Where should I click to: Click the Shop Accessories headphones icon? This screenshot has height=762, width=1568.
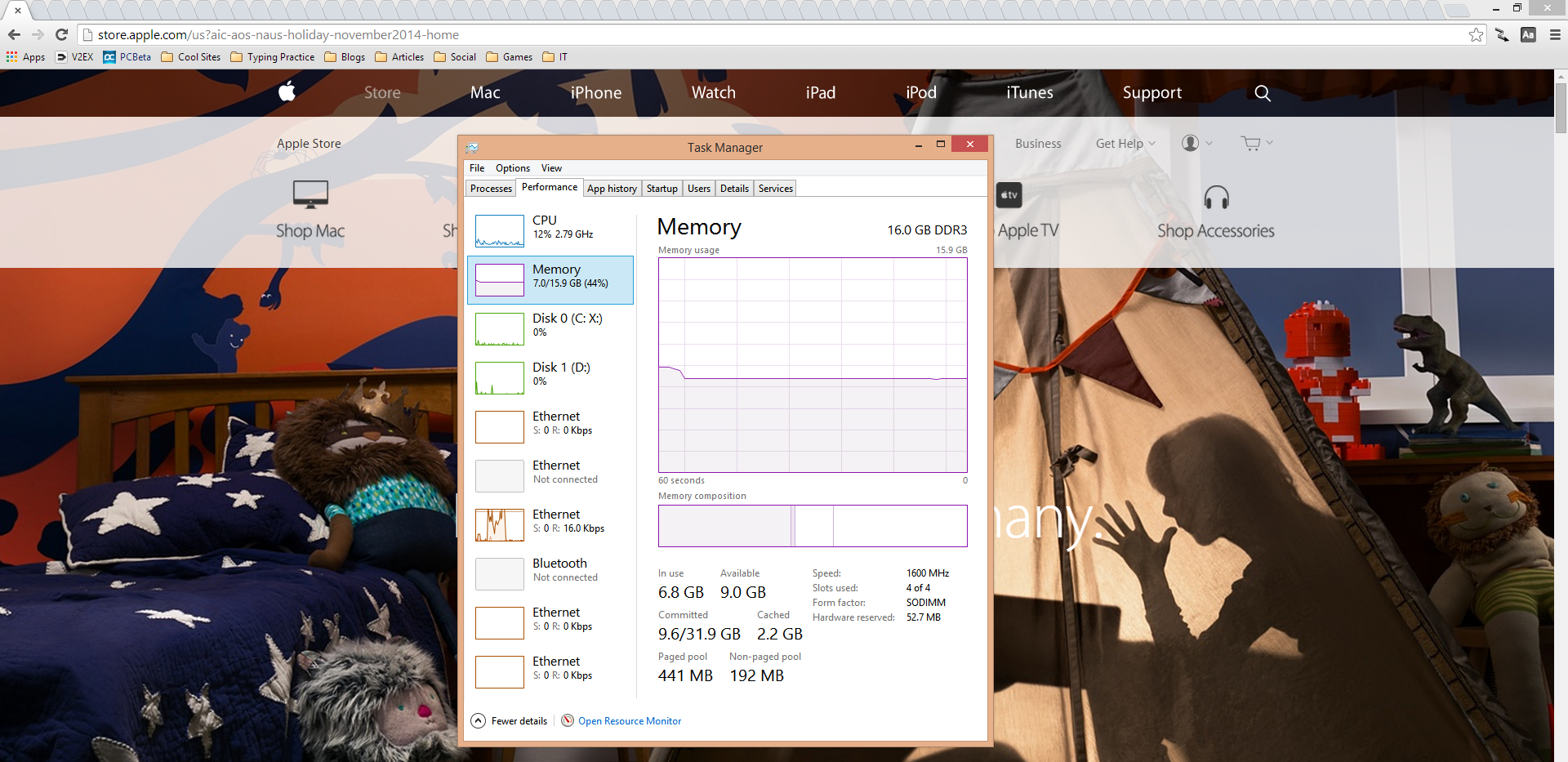click(1215, 197)
